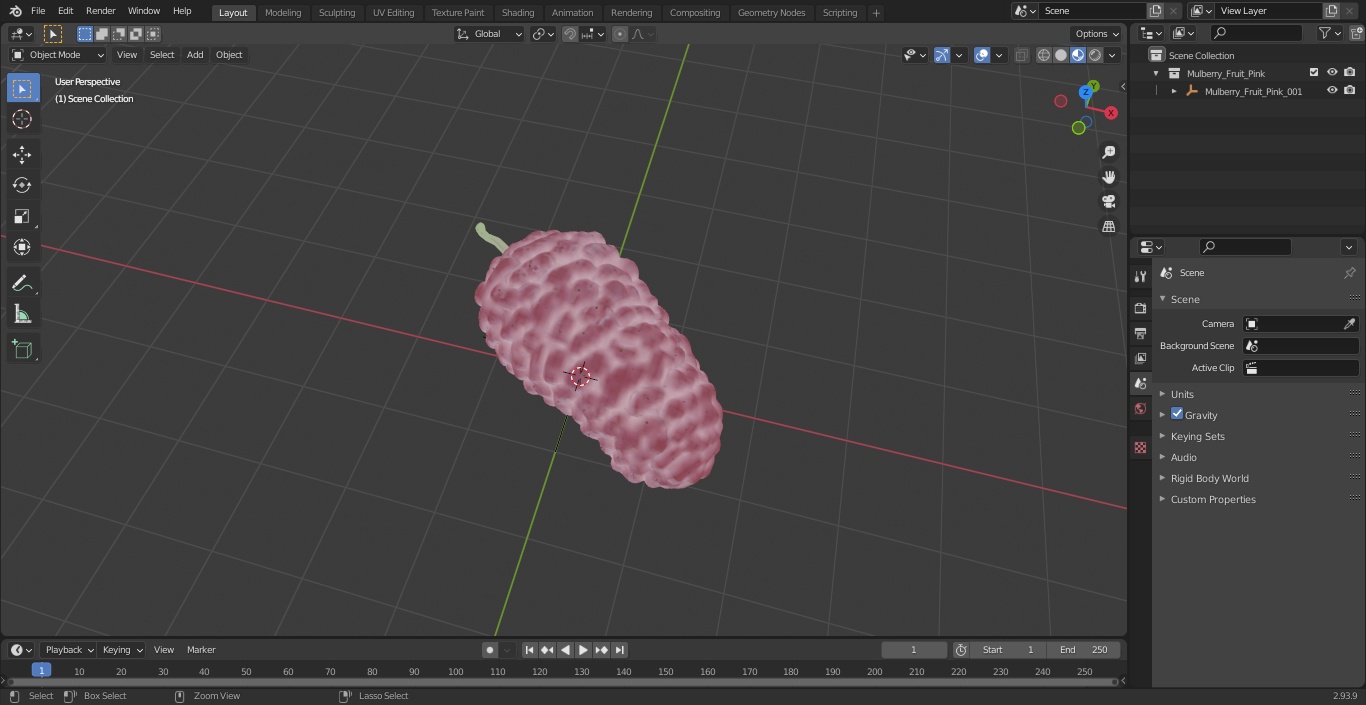Viewport: 1366px width, 705px height.
Task: Open the Global orientation dropdown
Action: tap(490, 34)
